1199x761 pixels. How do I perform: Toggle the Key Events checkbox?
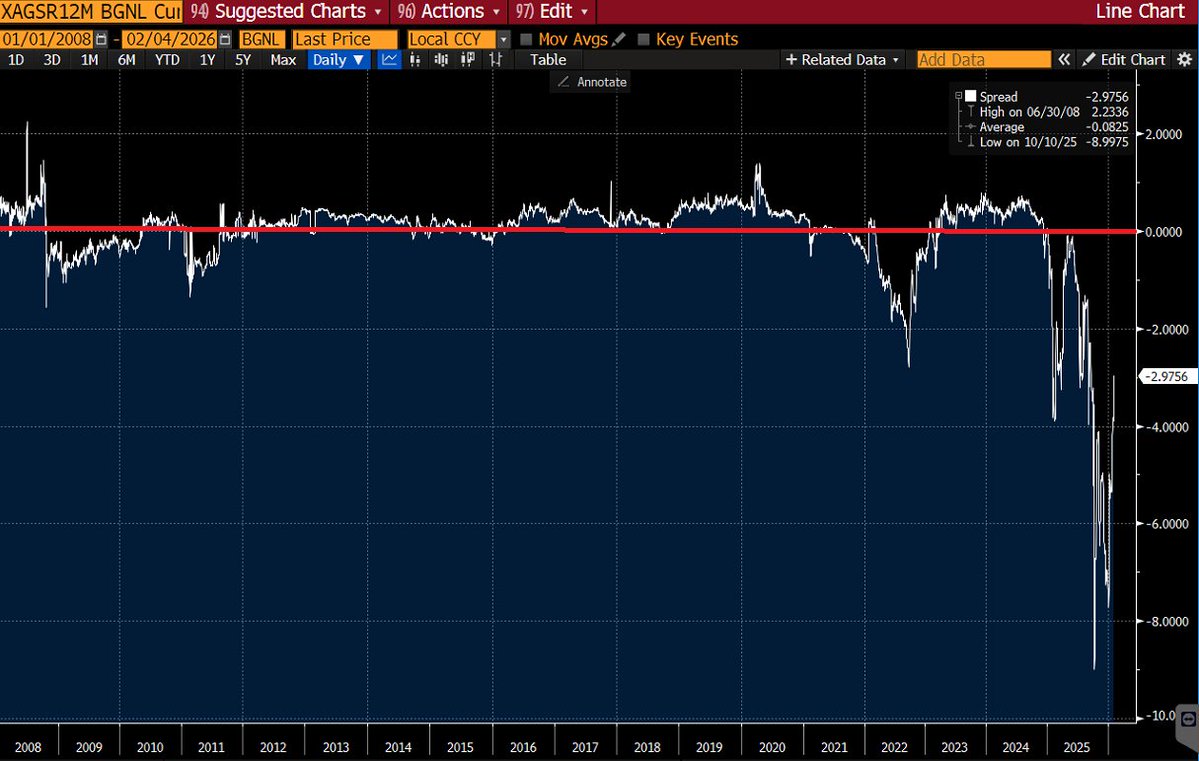[x=643, y=39]
